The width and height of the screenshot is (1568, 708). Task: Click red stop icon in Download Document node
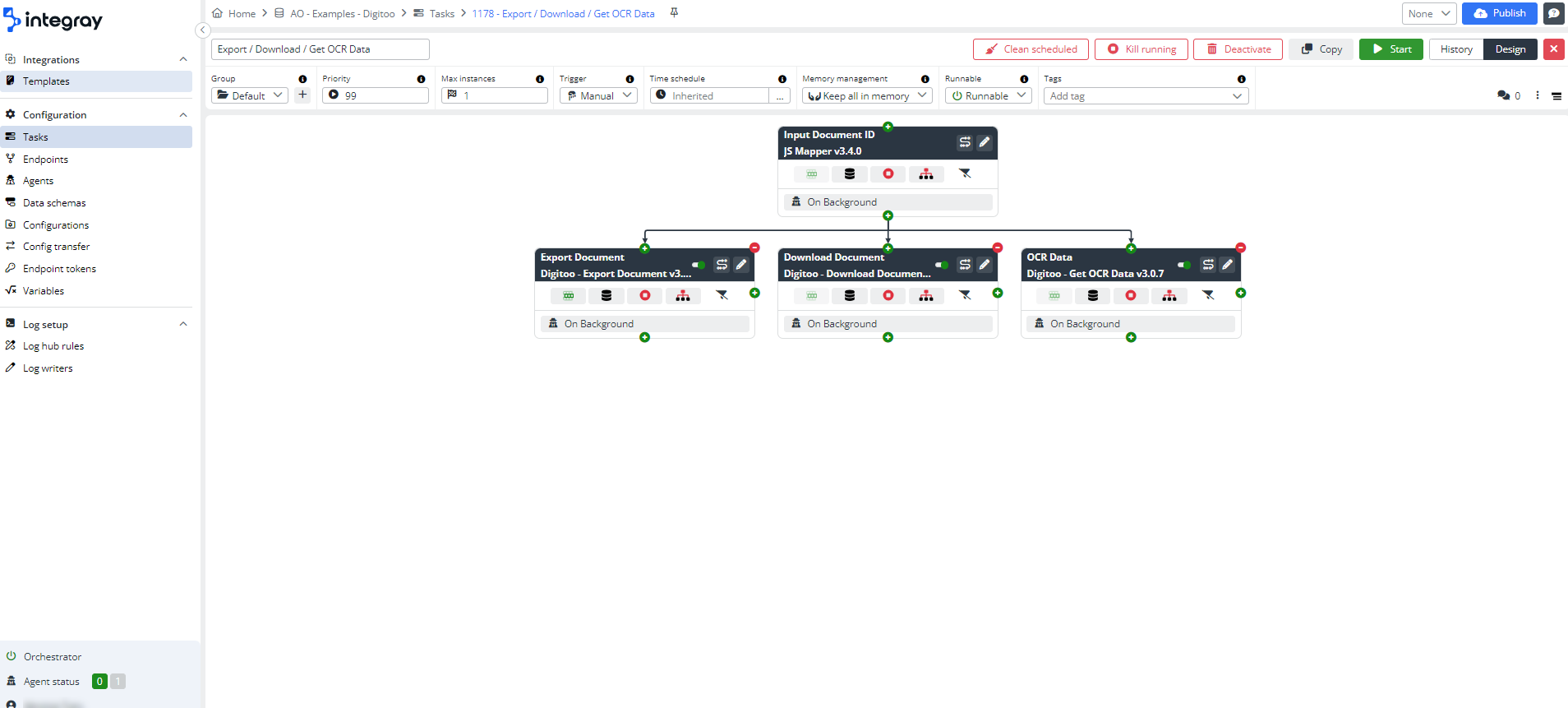(888, 296)
